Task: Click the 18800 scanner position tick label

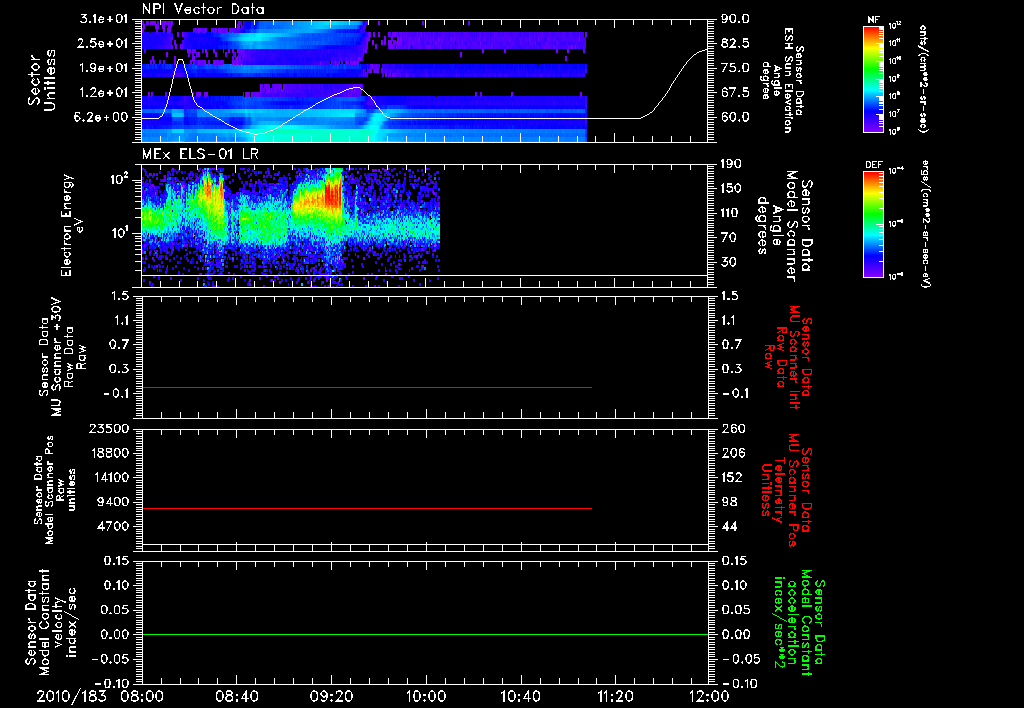Action: pos(109,453)
